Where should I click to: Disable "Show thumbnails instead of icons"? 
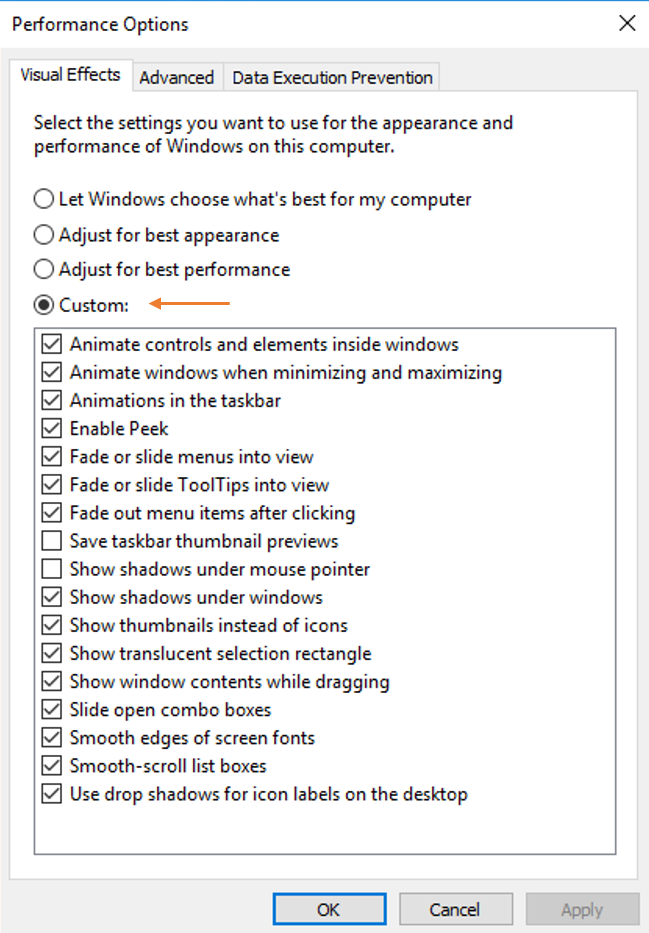point(53,624)
